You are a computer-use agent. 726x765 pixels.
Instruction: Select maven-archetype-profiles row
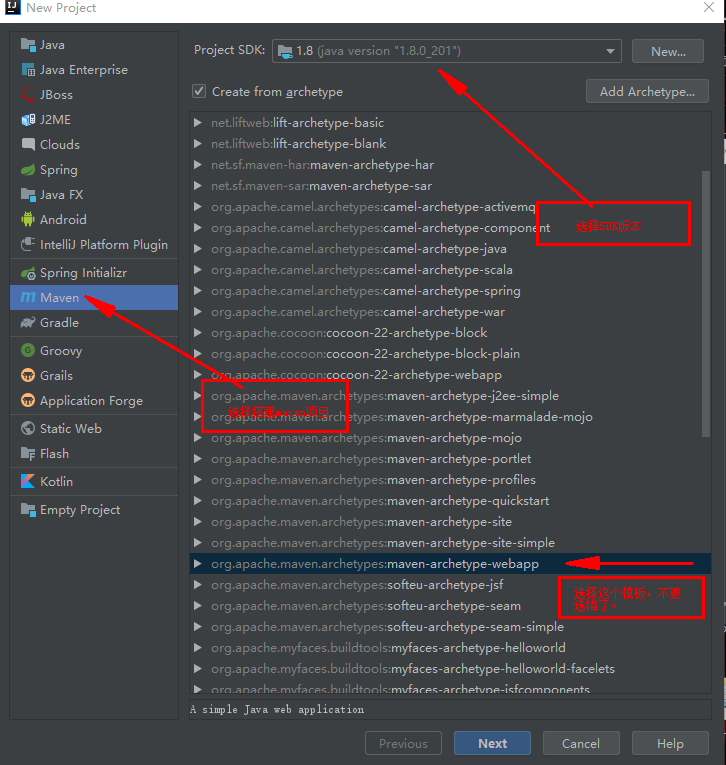tap(450, 480)
